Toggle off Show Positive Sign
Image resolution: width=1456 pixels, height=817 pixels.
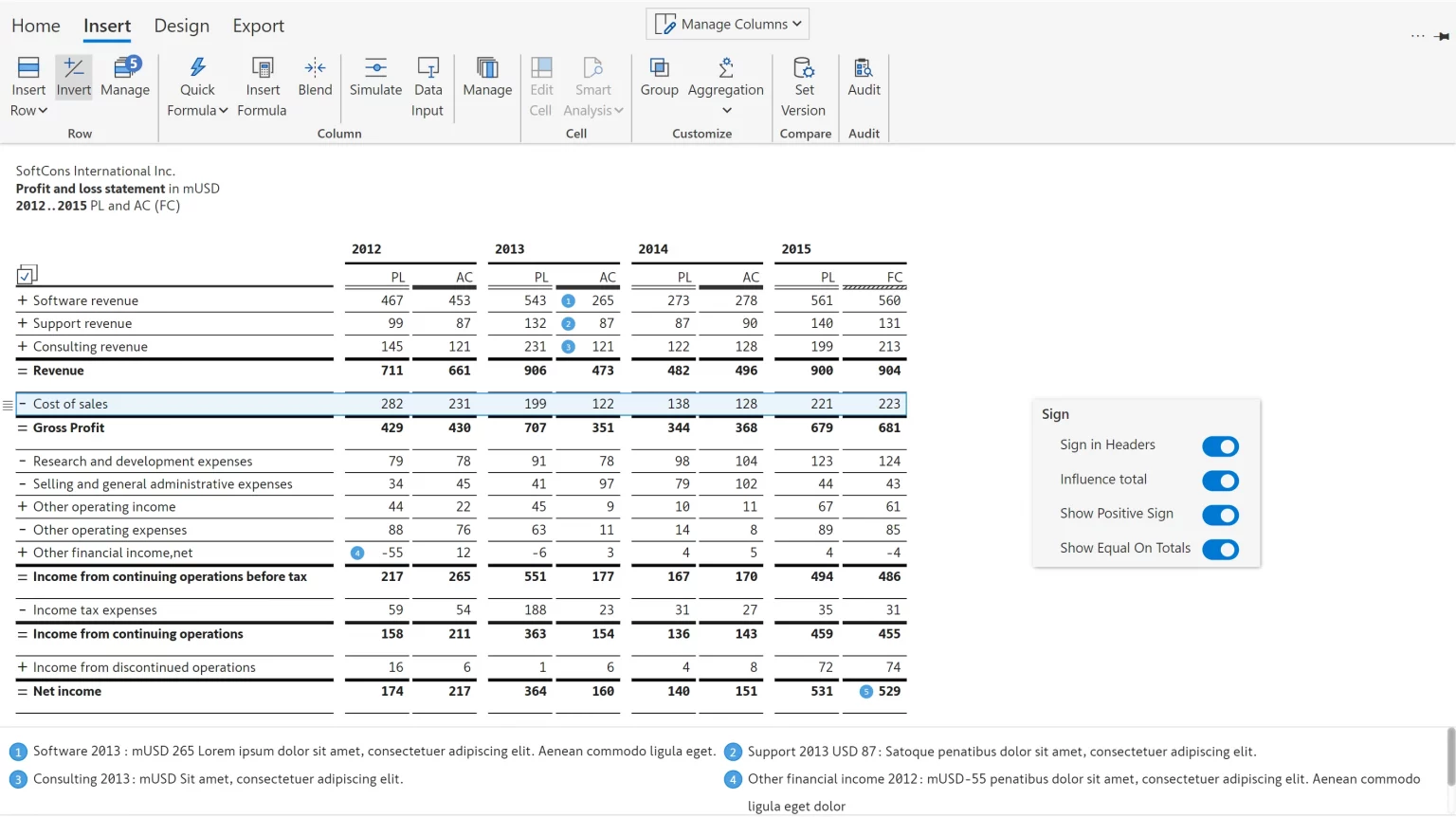coord(1220,516)
